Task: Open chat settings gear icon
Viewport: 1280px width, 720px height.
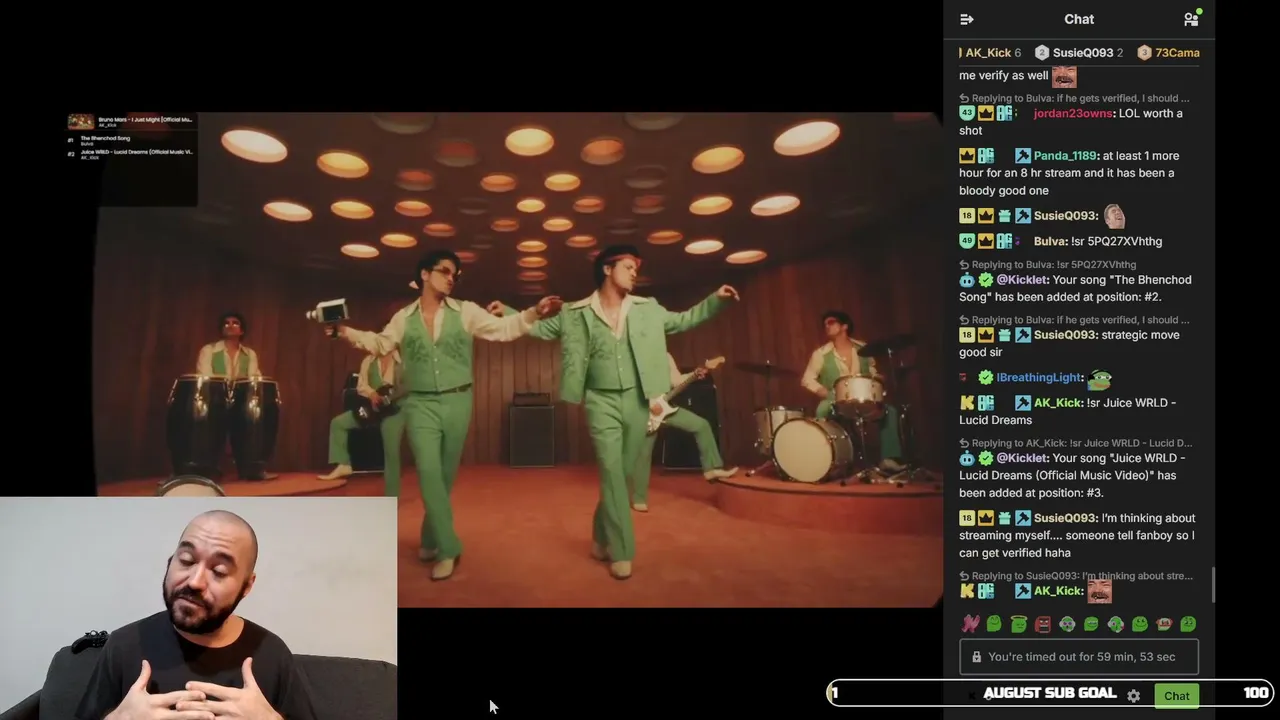Action: (1133, 696)
